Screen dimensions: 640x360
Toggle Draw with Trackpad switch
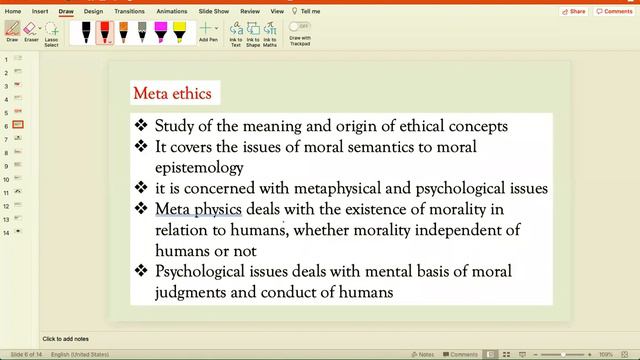(x=300, y=27)
